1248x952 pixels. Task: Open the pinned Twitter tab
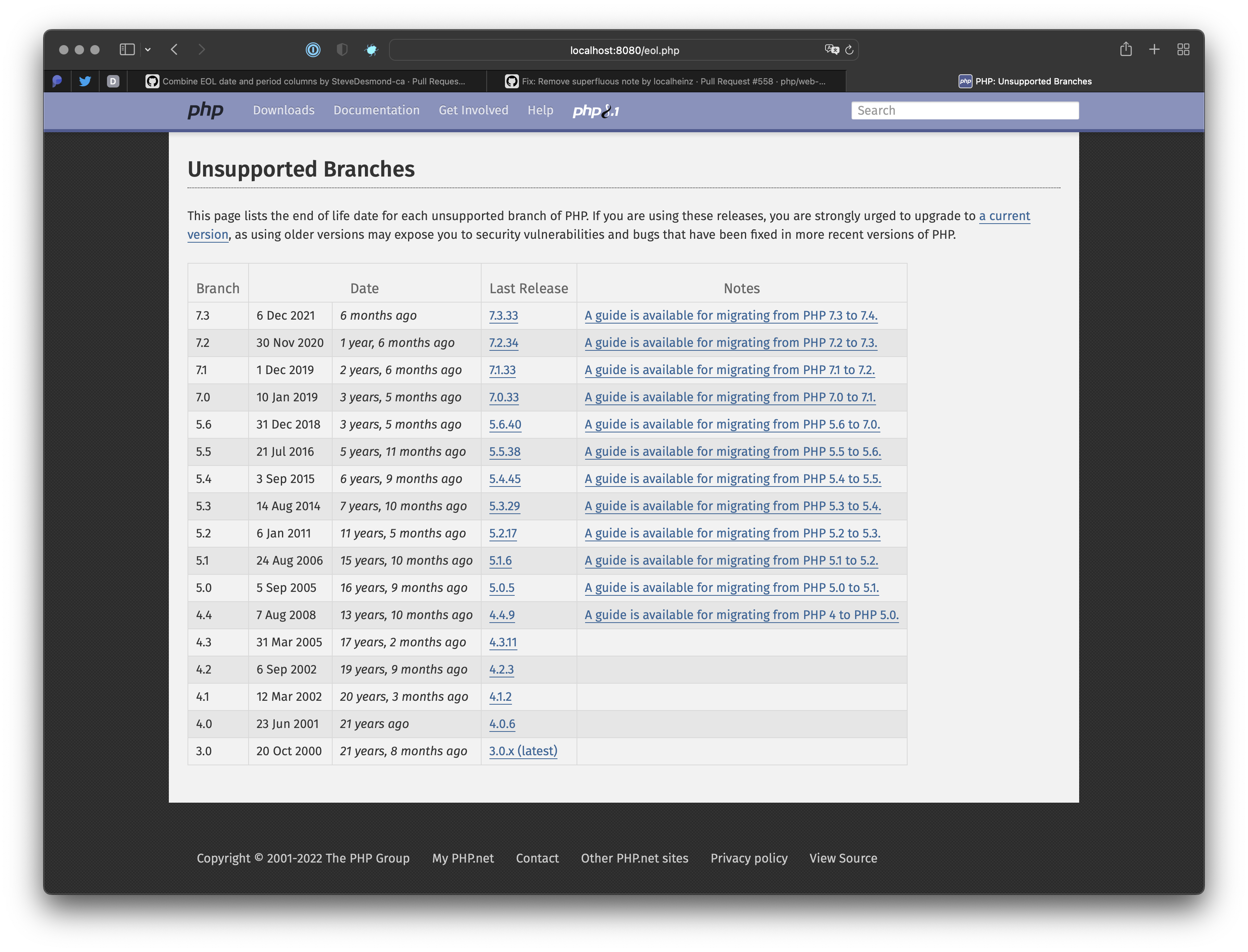[x=85, y=81]
